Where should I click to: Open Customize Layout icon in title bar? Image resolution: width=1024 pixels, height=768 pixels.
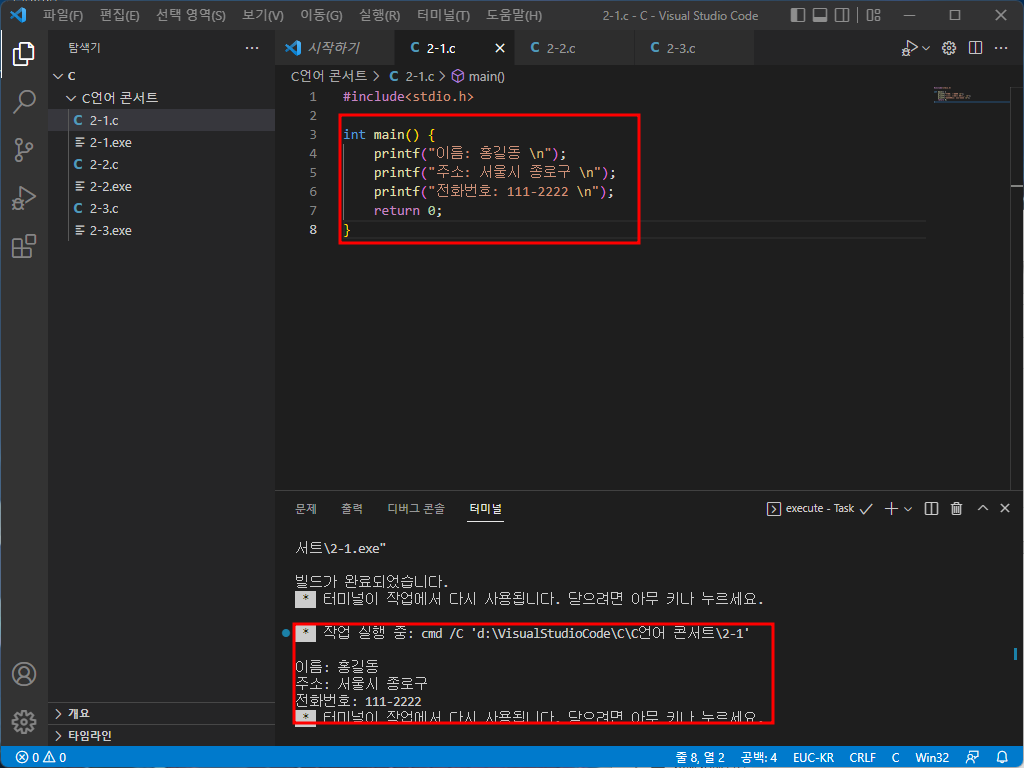pos(873,15)
